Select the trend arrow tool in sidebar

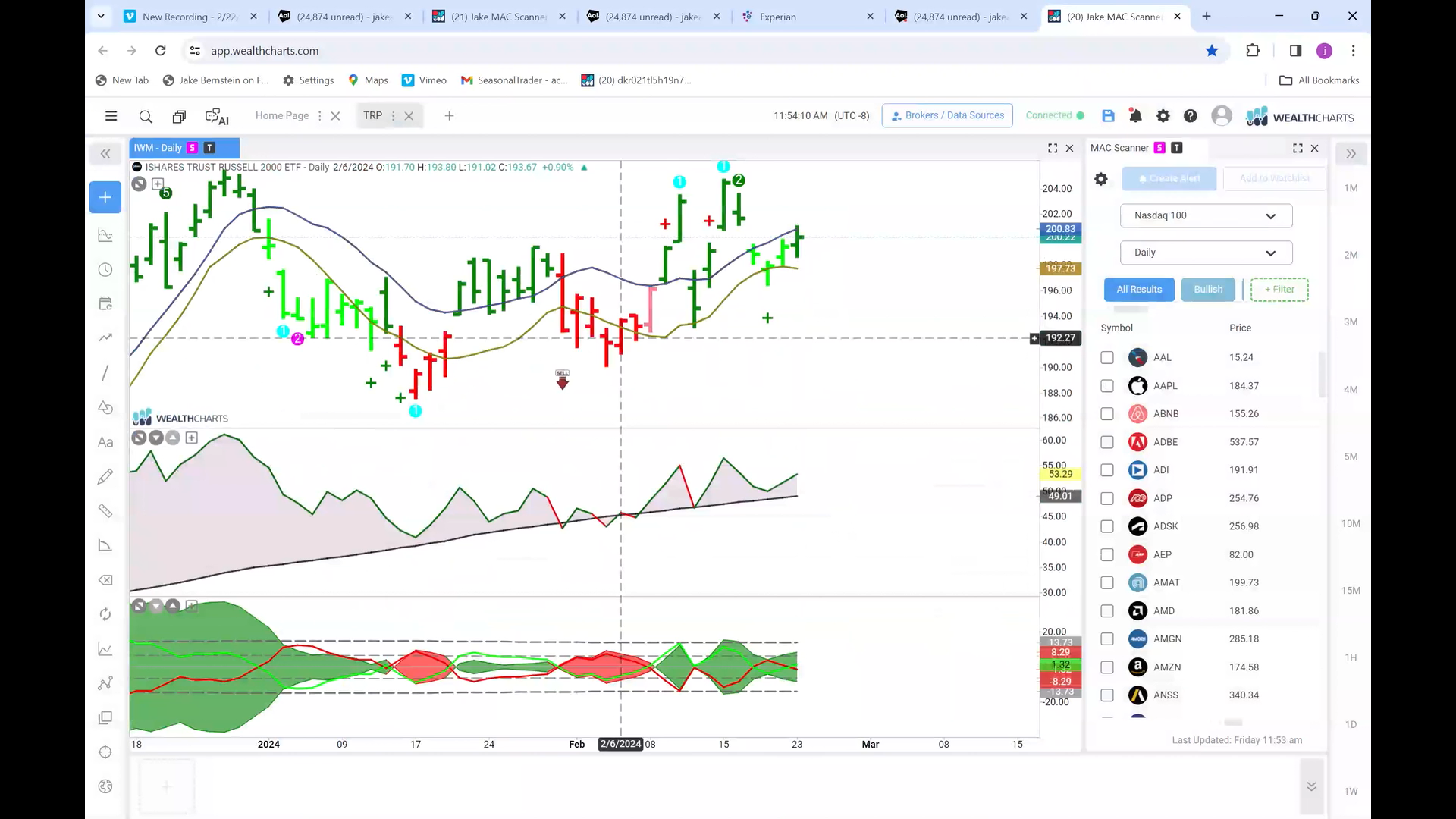[x=105, y=337]
